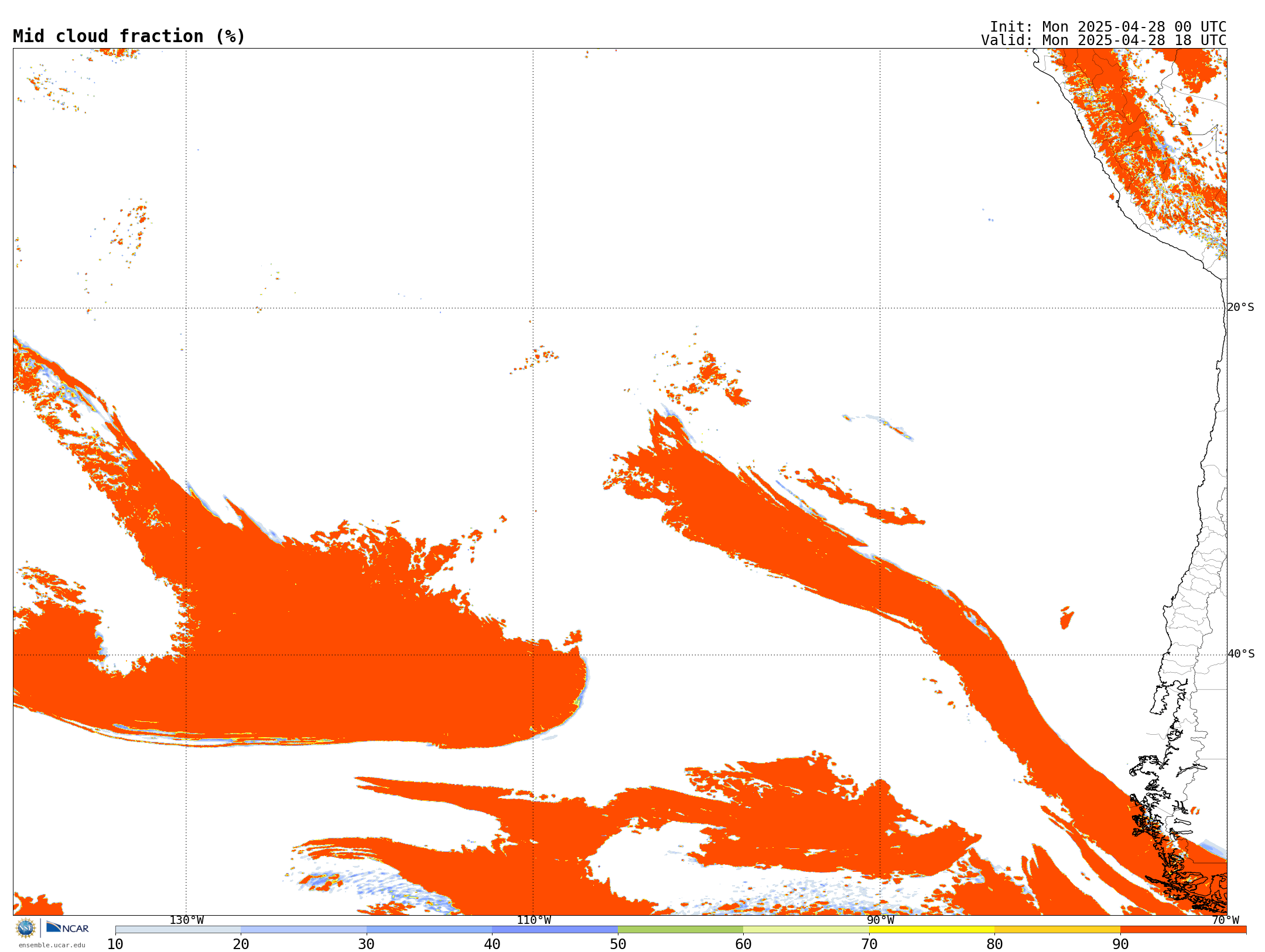Image resolution: width=1265 pixels, height=952 pixels.
Task: Click the 70°W longitude label
Action: 1225,920
